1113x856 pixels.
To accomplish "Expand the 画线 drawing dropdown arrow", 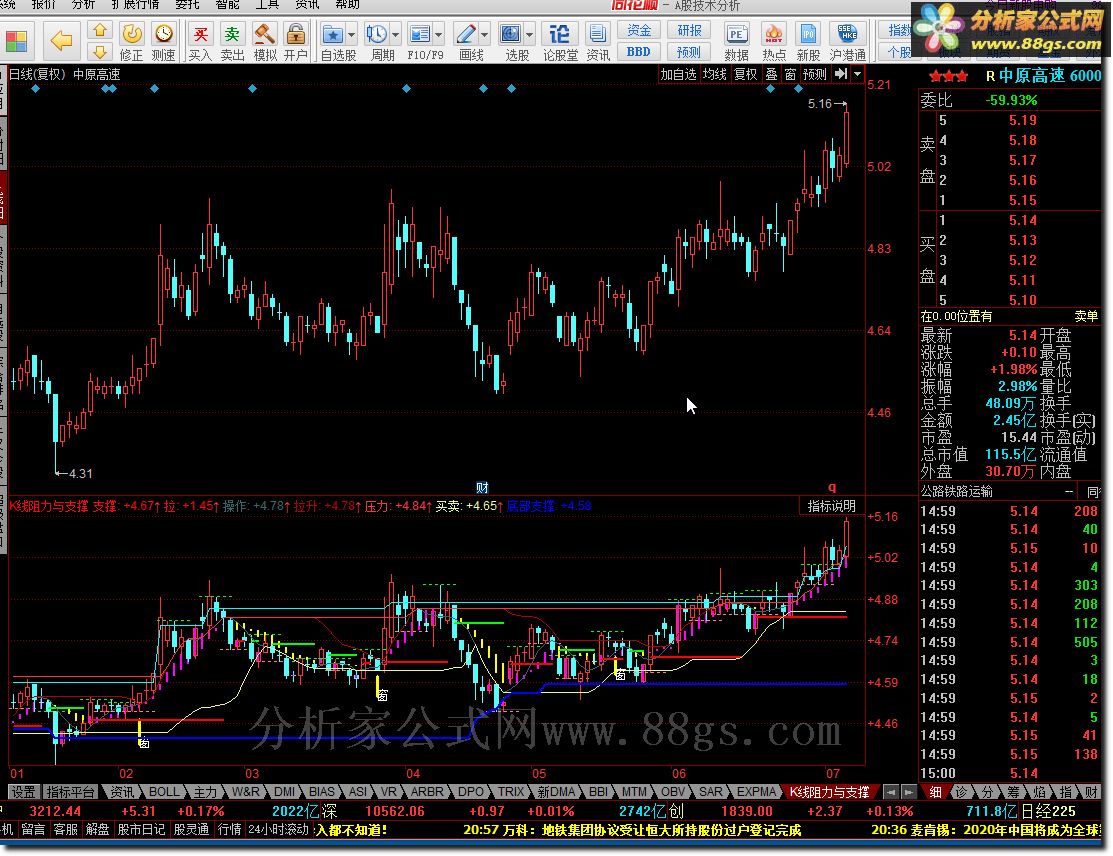I will (485, 34).
